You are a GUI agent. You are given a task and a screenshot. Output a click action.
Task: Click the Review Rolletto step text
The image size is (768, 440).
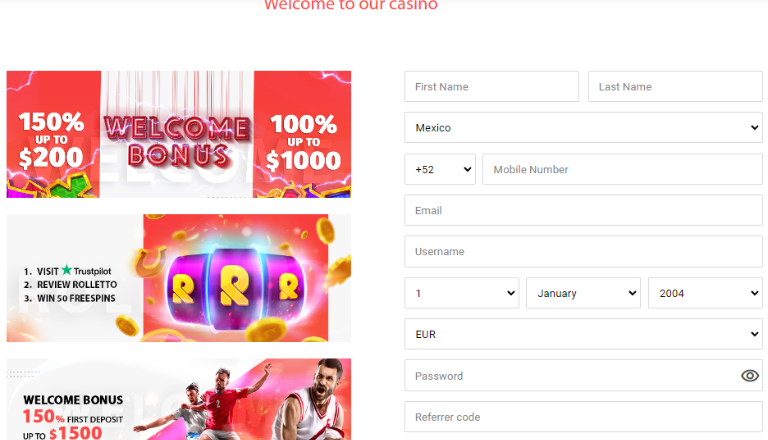[x=77, y=285]
